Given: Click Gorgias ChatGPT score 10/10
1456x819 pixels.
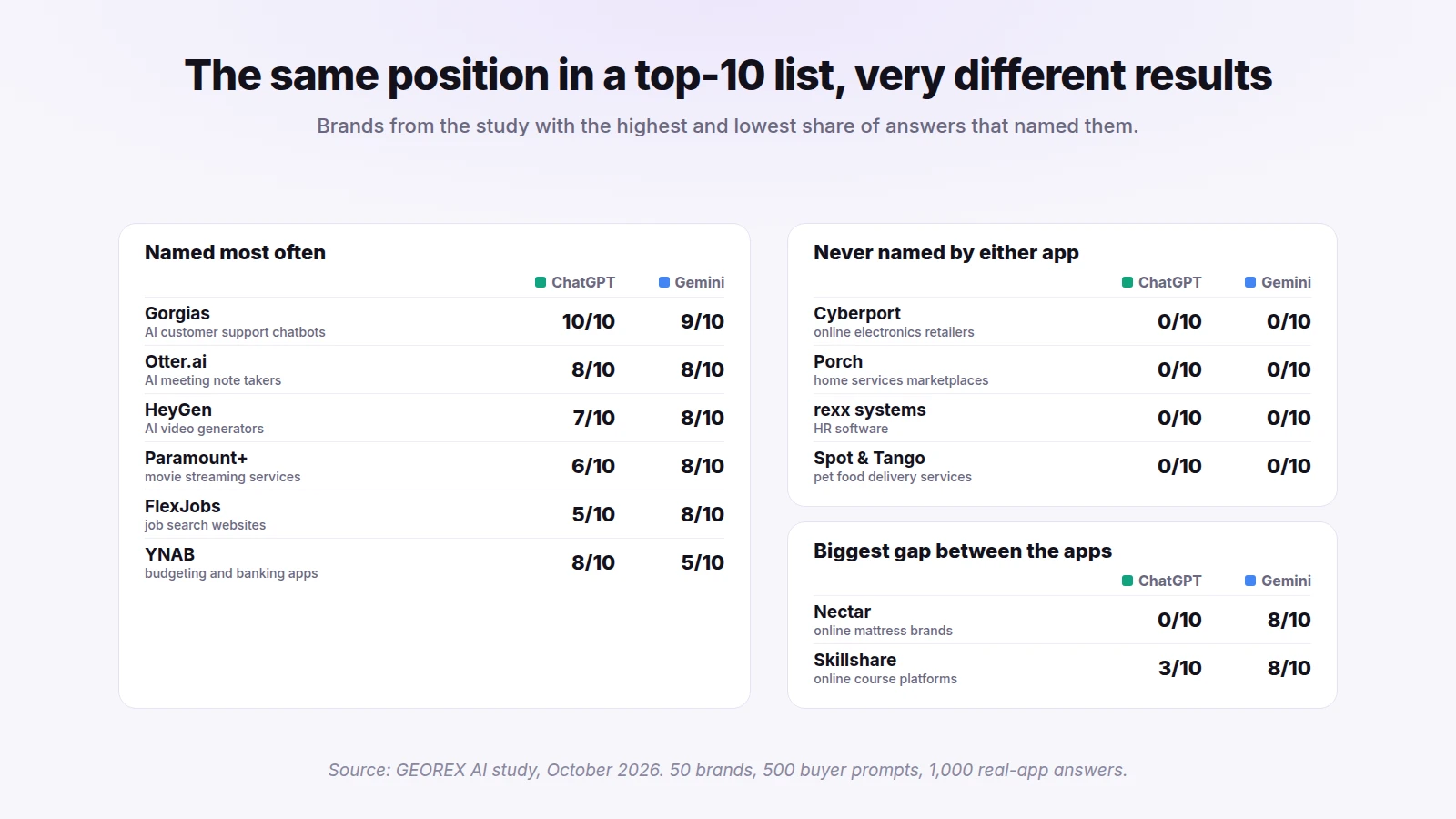Looking at the screenshot, I should click(589, 321).
